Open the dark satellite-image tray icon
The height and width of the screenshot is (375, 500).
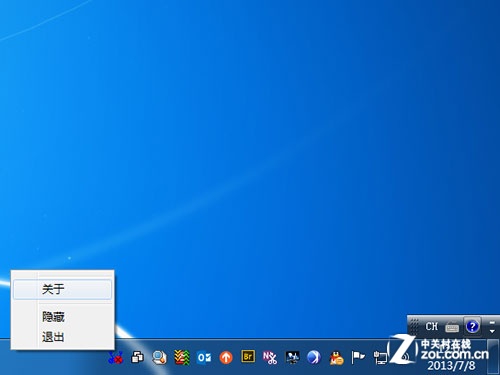(x=292, y=358)
